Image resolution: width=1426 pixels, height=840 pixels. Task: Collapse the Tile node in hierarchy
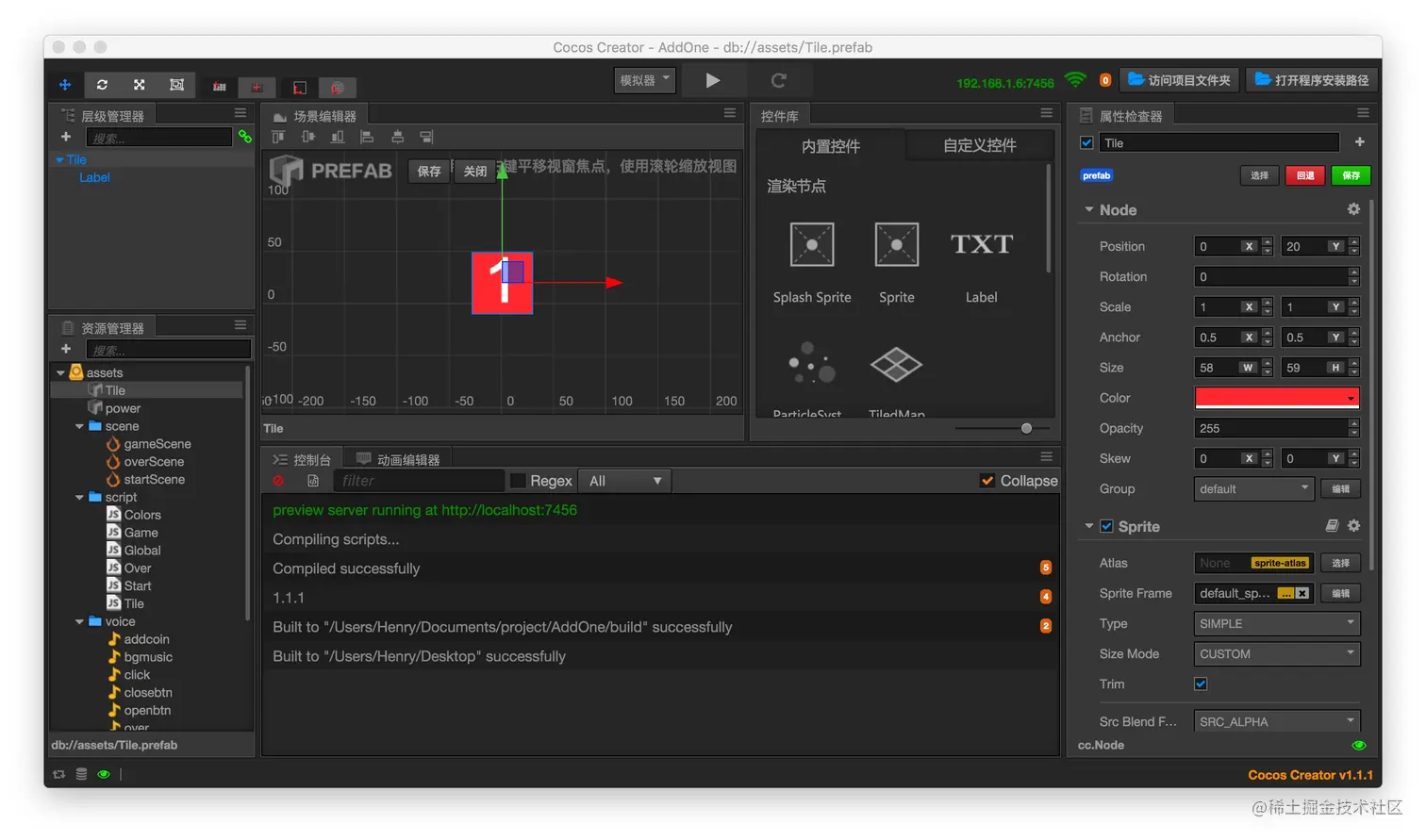coord(60,160)
